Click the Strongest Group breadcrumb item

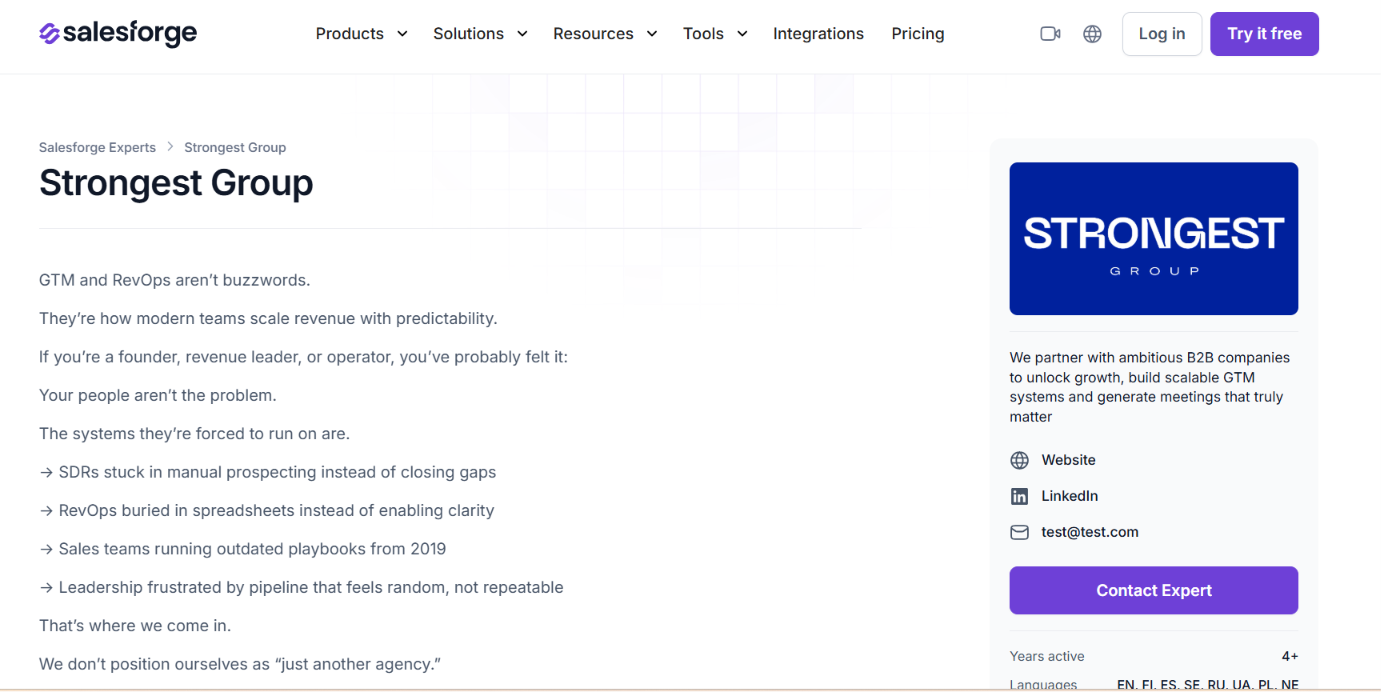(x=235, y=147)
